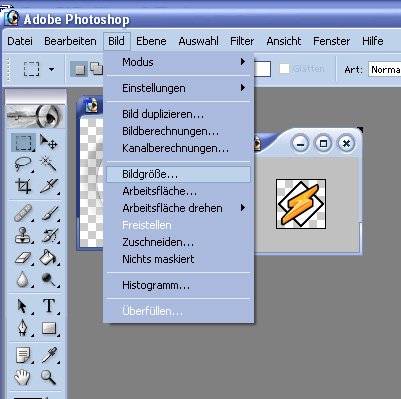Choose Zuschneiden… menu entry
This screenshot has width=401, height=399.
[x=178, y=242]
